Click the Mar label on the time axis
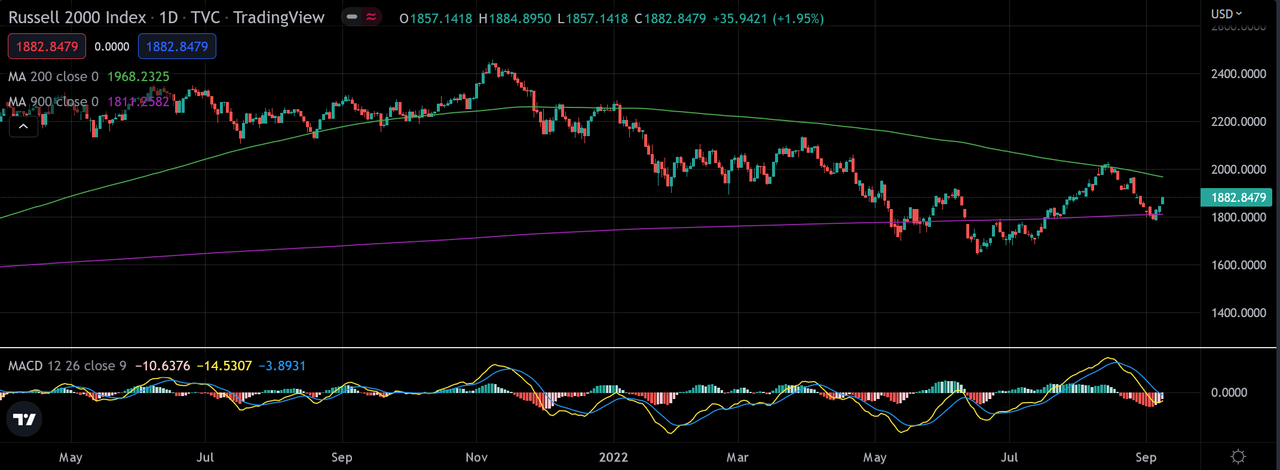 [736, 457]
